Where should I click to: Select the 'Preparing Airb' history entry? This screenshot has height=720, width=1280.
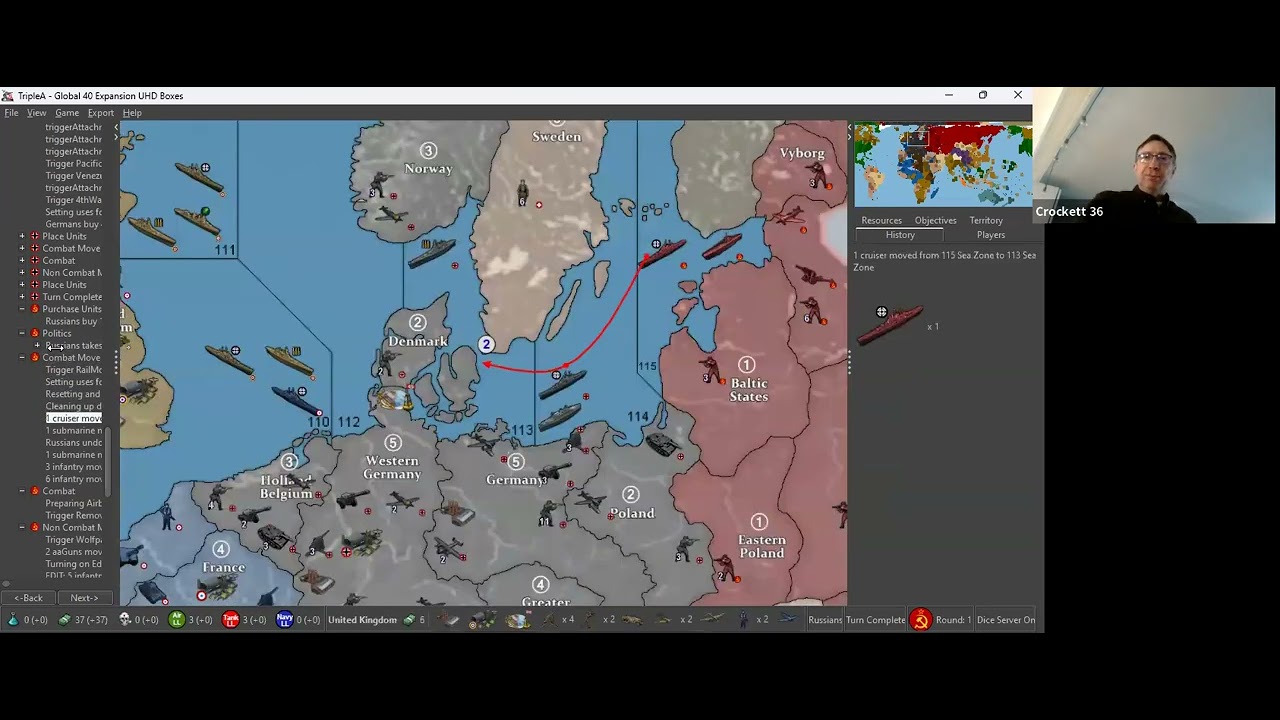pyautogui.click(x=74, y=503)
